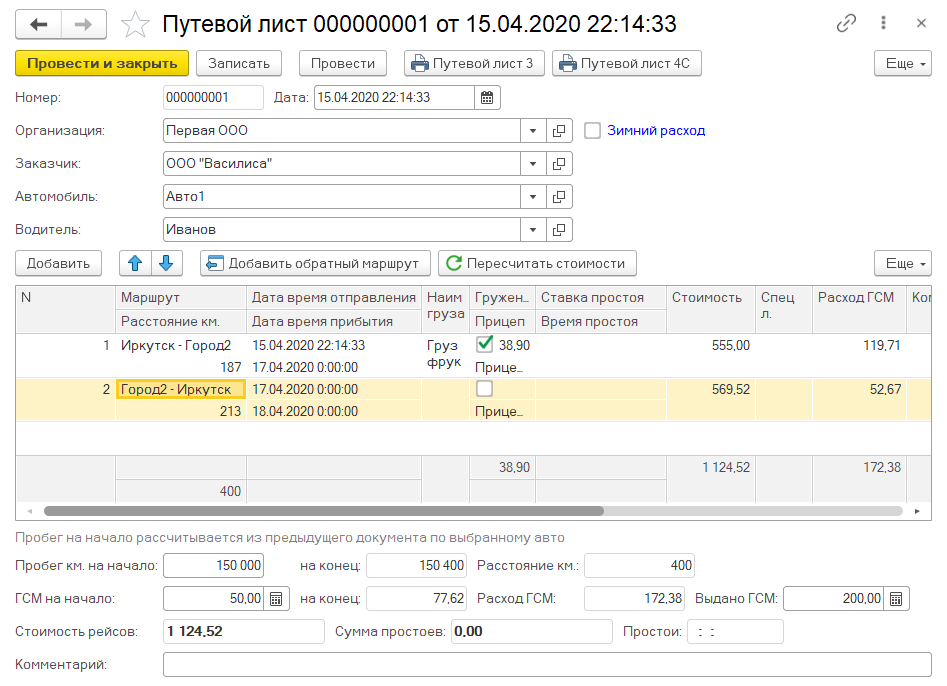The image size is (947, 686).
Task: Expand the Автомобиль dropdown
Action: point(533,196)
